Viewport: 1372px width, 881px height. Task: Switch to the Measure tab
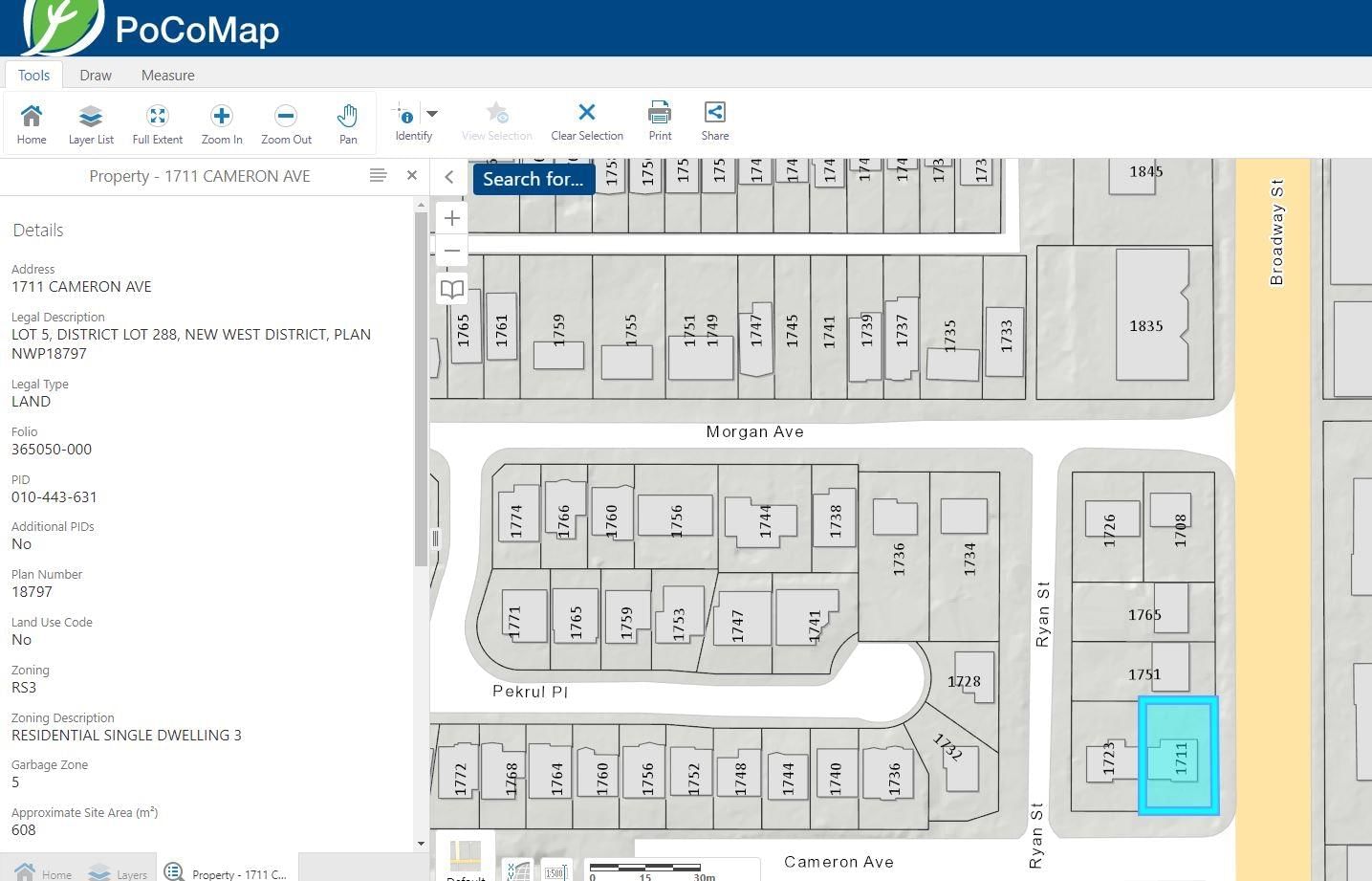[168, 75]
